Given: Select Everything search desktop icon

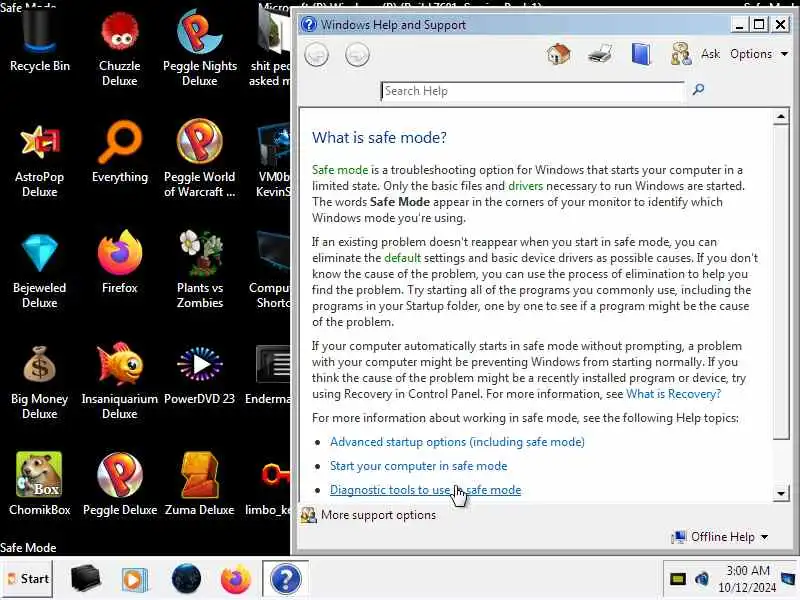Looking at the screenshot, I should pyautogui.click(x=120, y=152).
